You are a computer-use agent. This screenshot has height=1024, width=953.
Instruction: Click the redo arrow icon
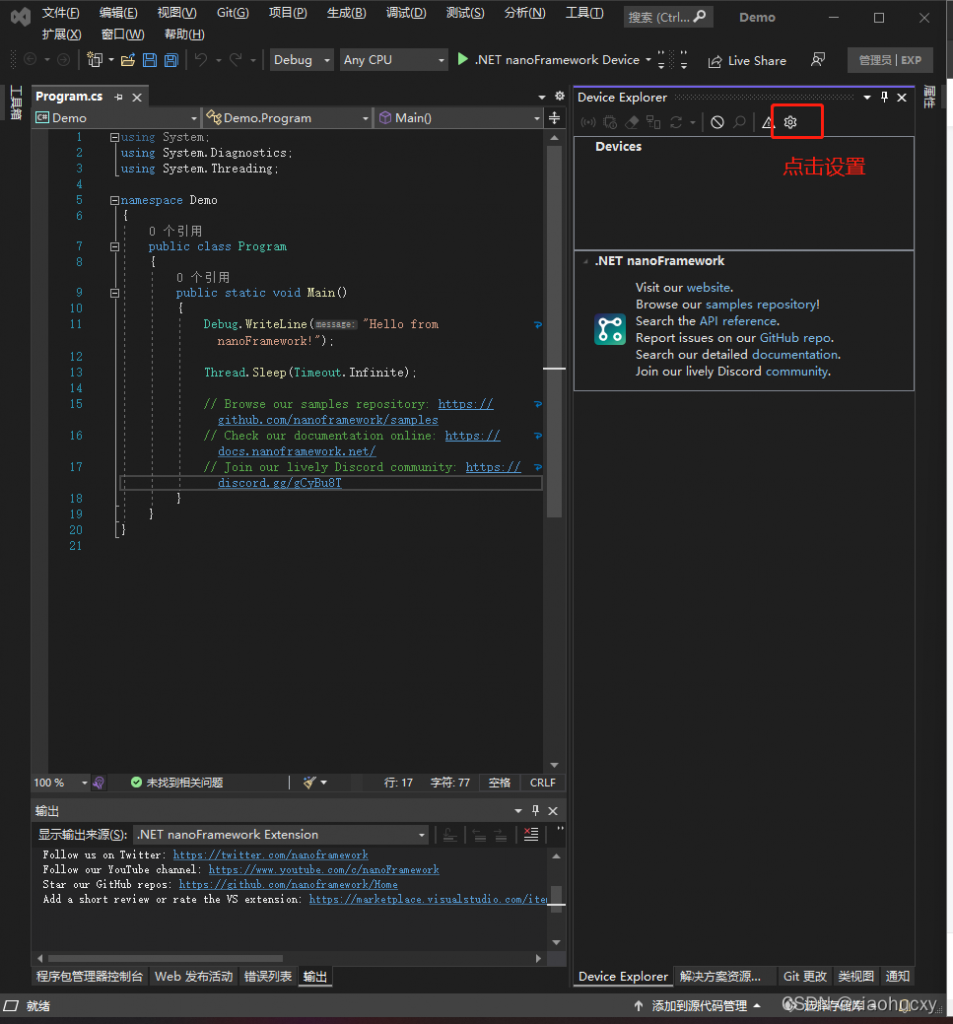pos(236,60)
